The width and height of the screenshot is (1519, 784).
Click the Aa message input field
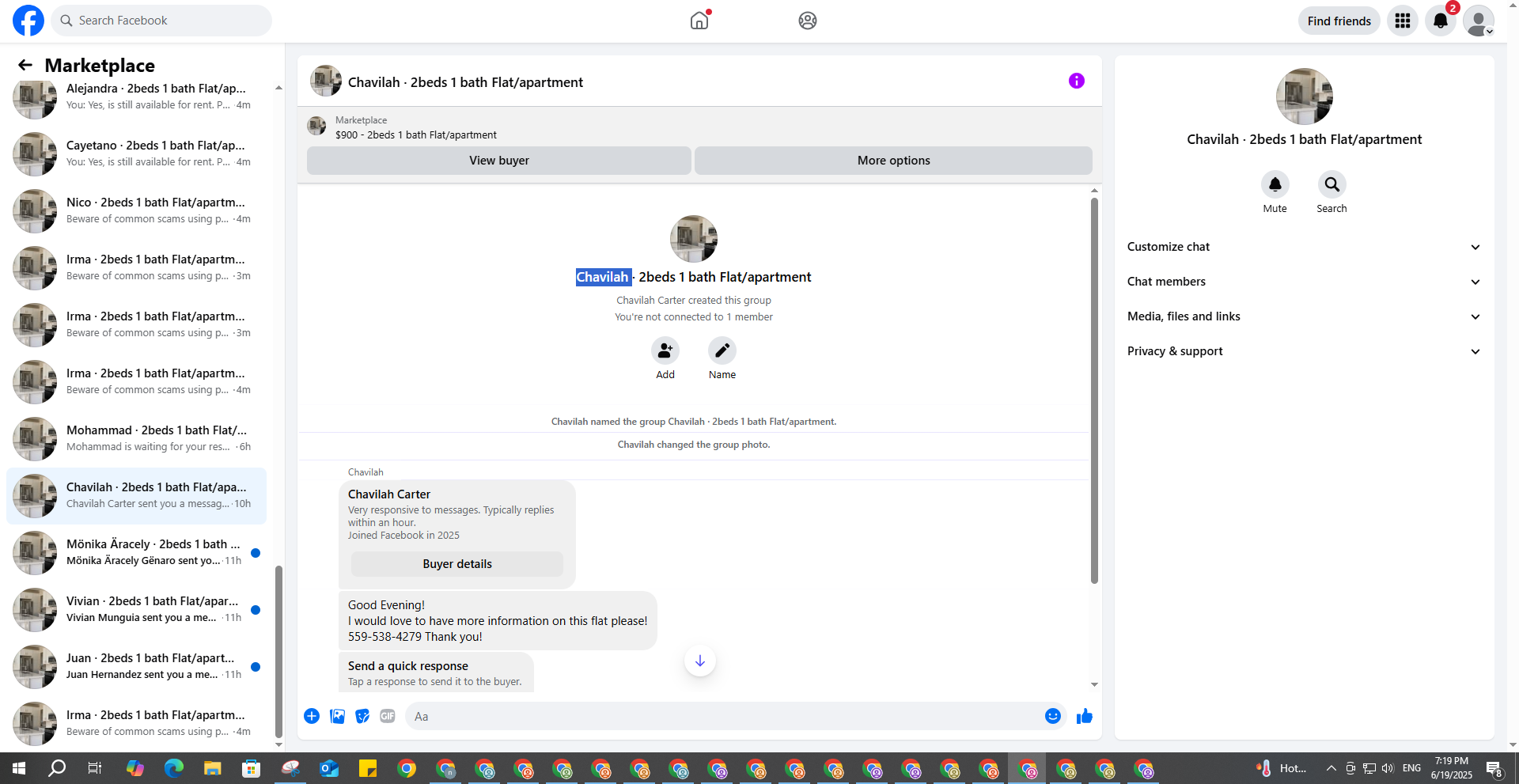[724, 716]
